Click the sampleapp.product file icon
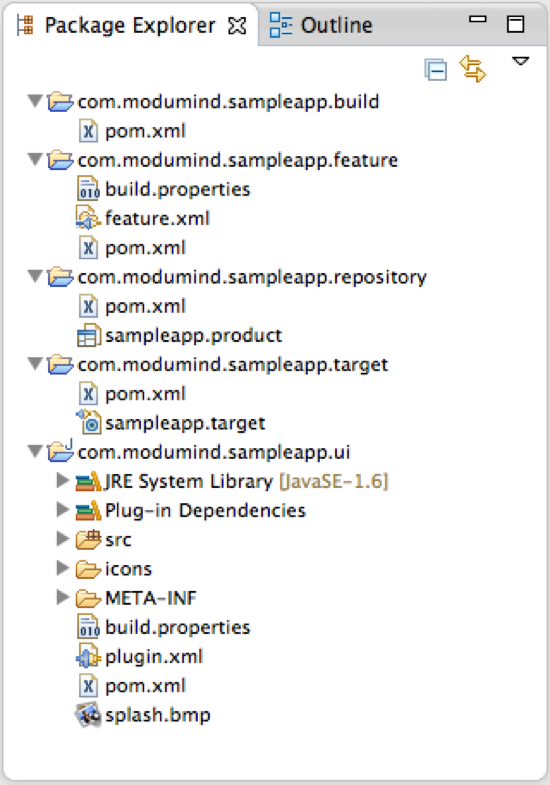Image resolution: width=550 pixels, height=785 pixels. 89,335
